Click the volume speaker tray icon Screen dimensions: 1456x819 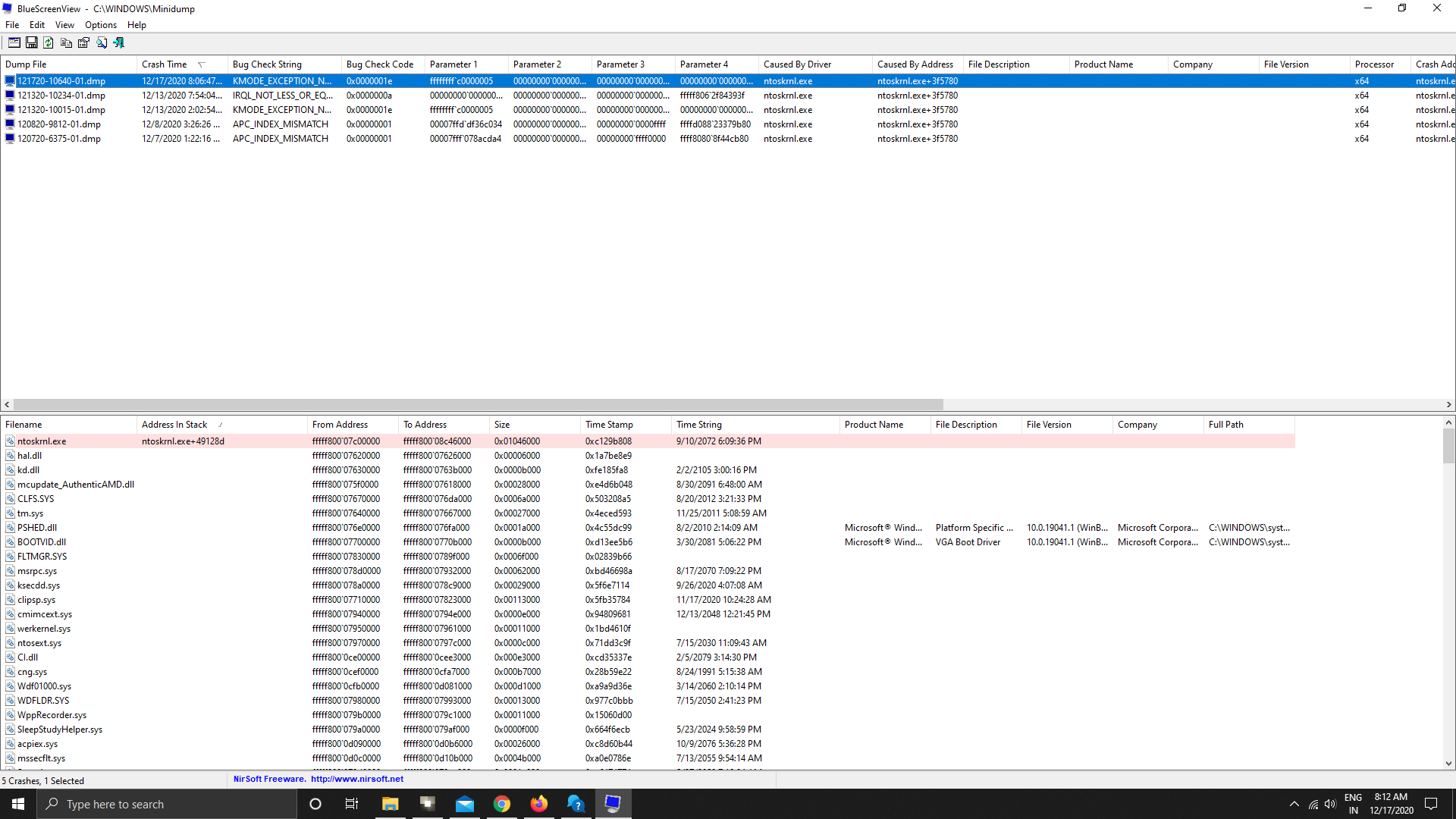(x=1330, y=804)
